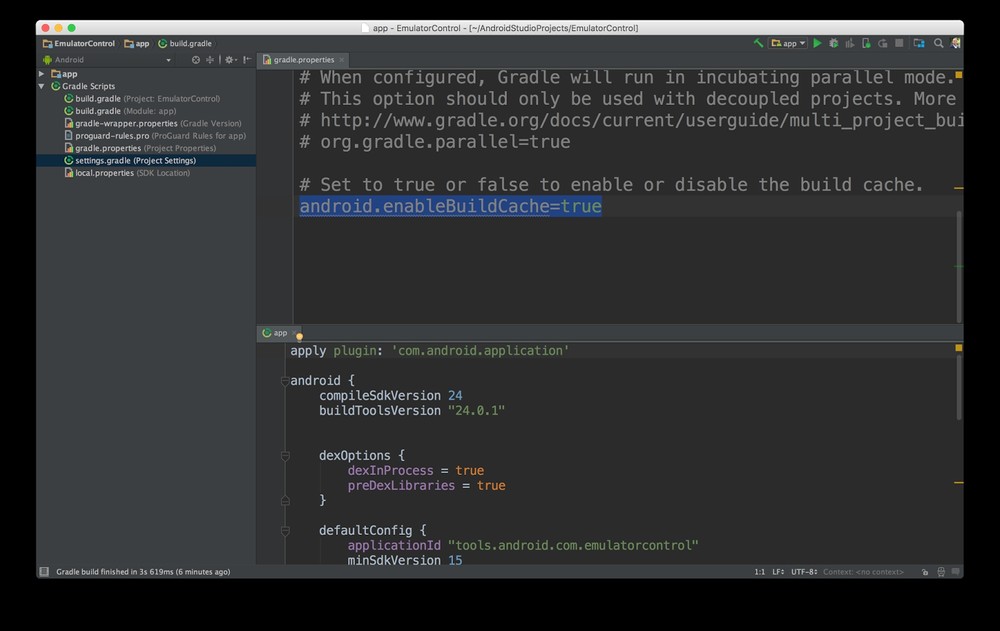This screenshot has width=1000, height=631.
Task: Click the Make Project hammer icon
Action: click(x=759, y=44)
